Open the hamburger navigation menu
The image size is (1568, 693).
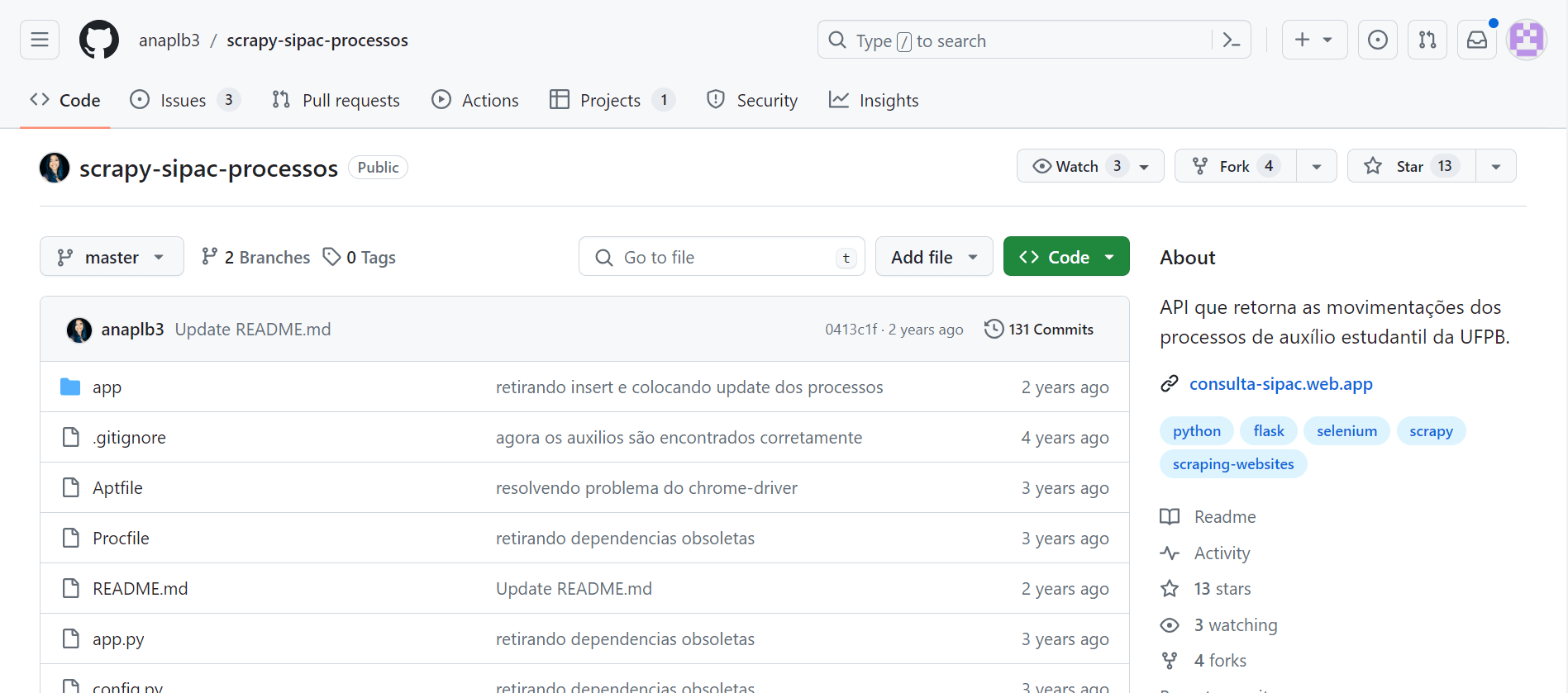(x=40, y=40)
